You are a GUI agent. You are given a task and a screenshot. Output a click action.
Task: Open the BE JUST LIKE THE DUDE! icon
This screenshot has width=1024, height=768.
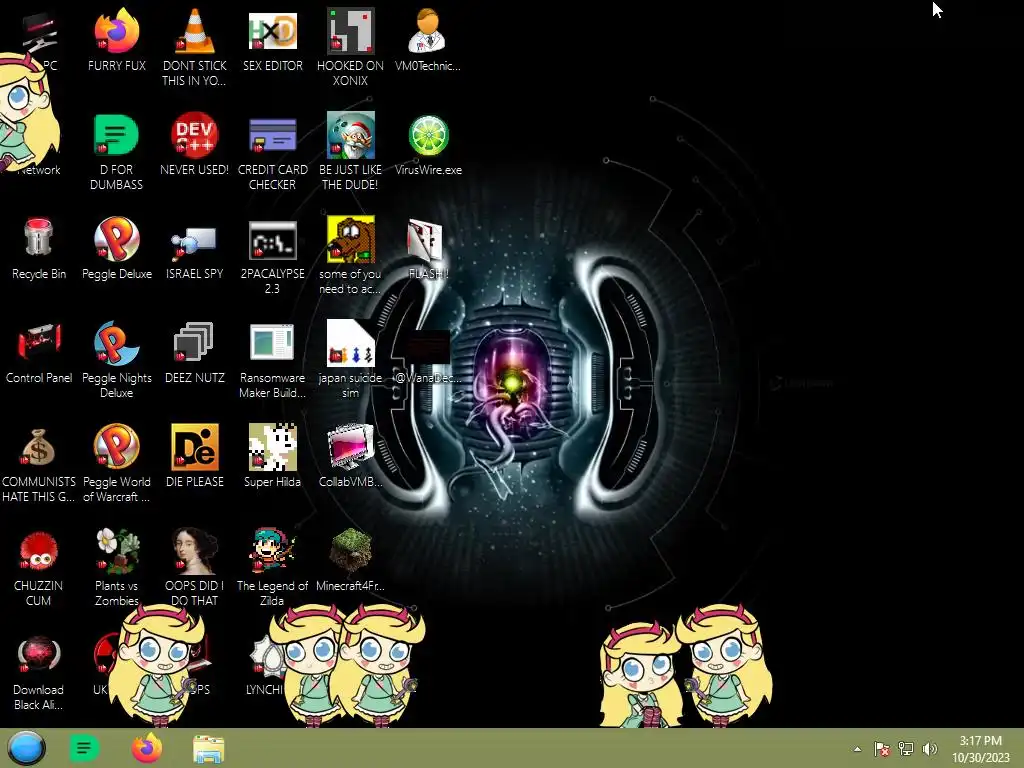[x=351, y=135]
